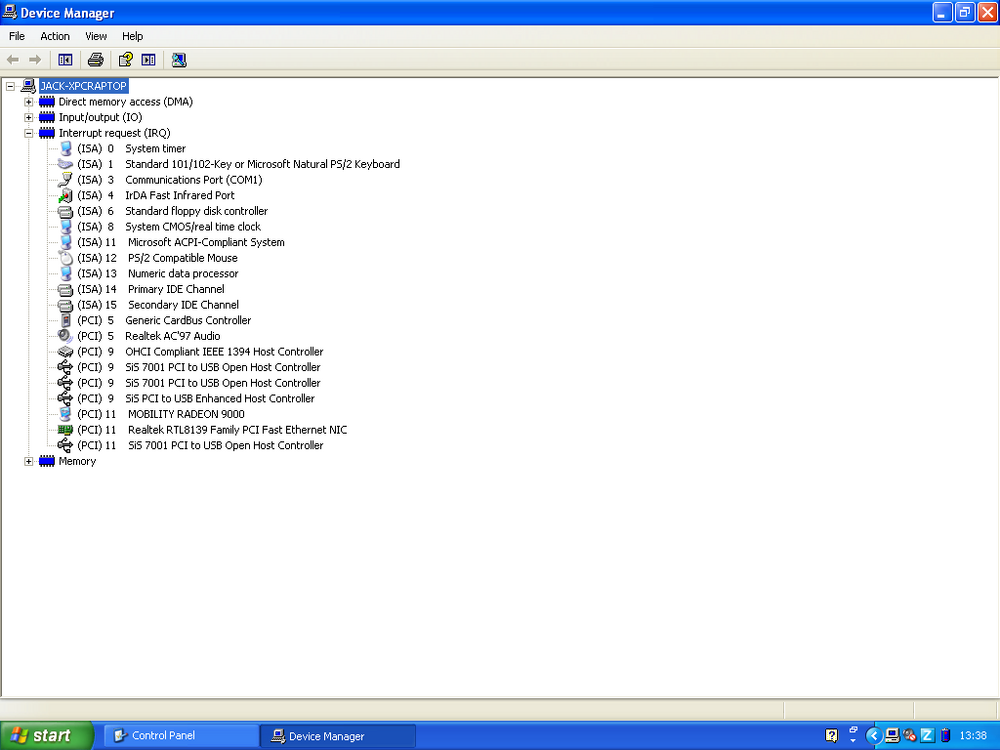Select Secondary IDE Channel entry

coord(184,305)
